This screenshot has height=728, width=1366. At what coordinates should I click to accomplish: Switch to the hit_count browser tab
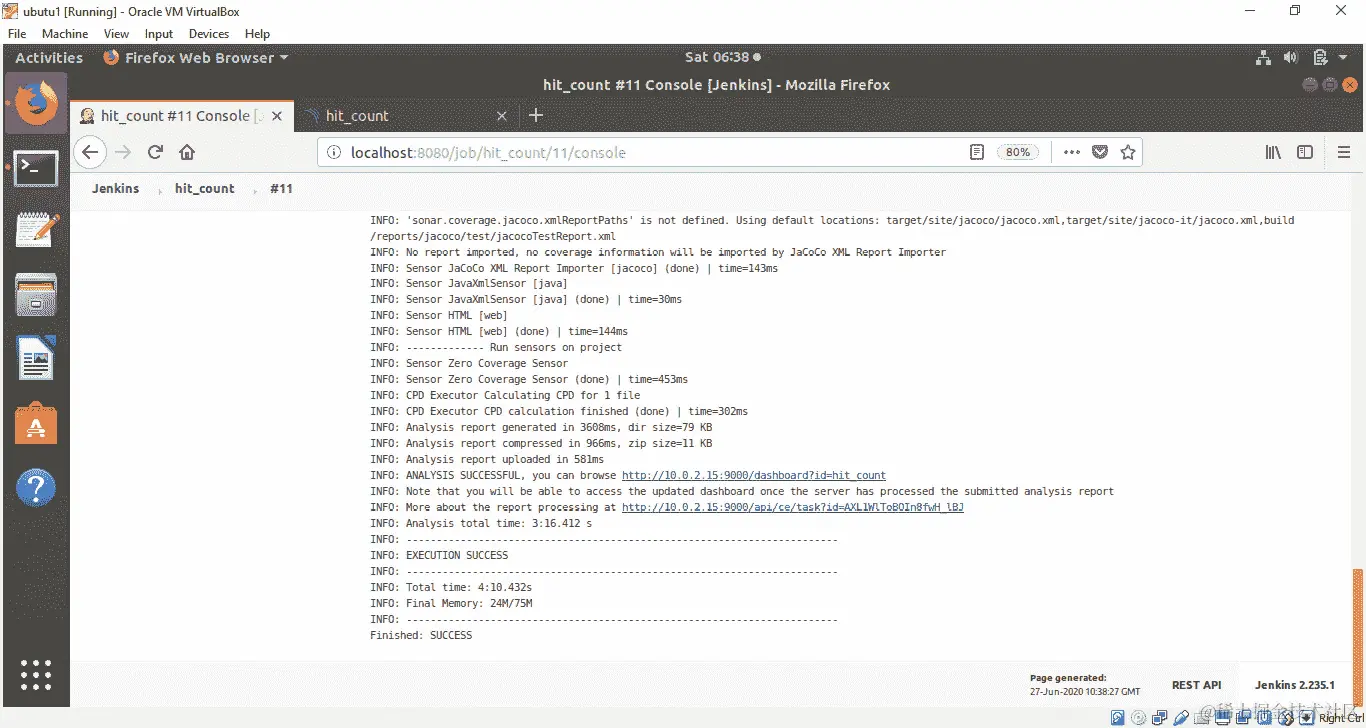coord(406,116)
